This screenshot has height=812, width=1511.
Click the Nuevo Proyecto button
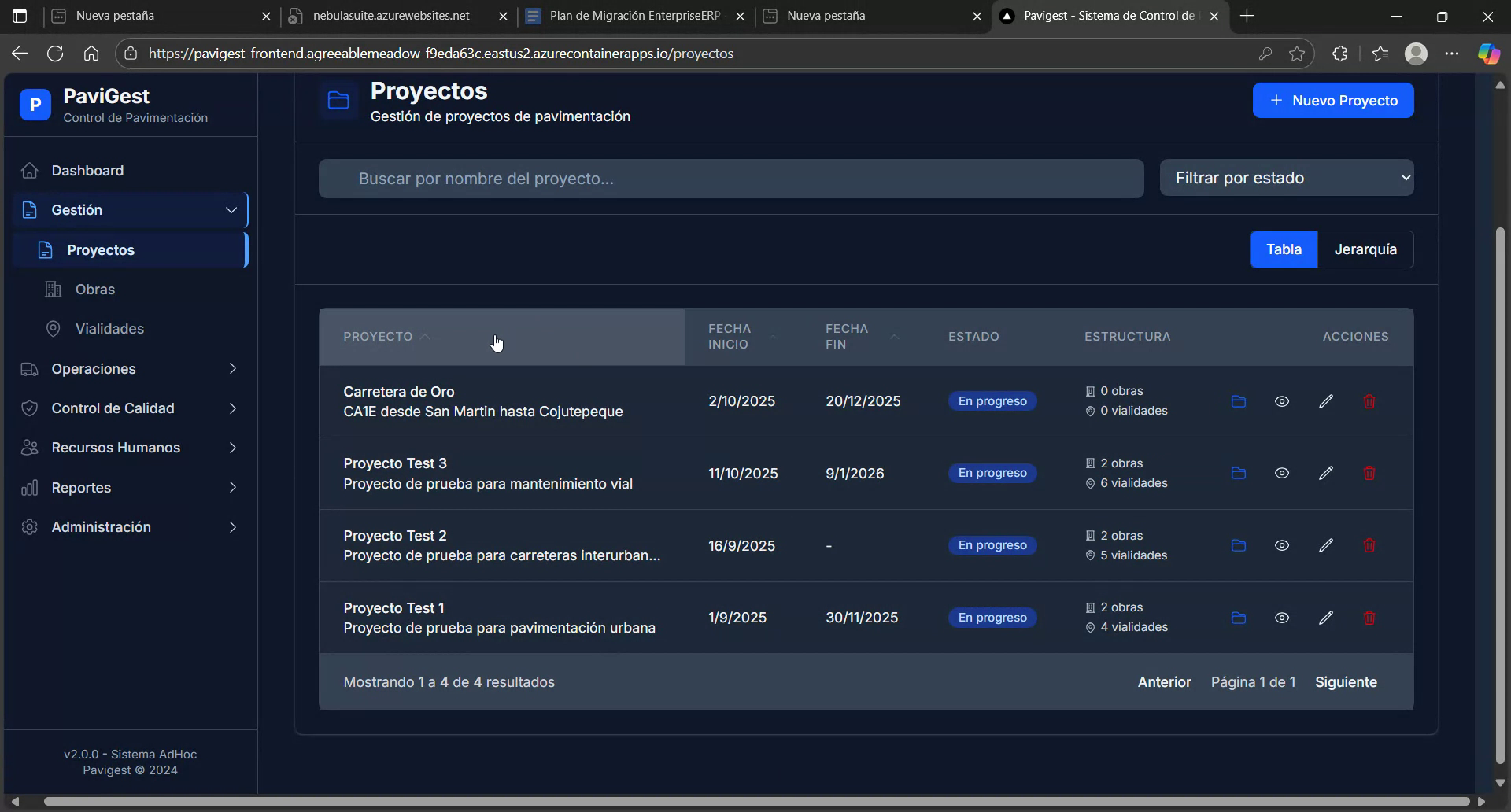1334,100
